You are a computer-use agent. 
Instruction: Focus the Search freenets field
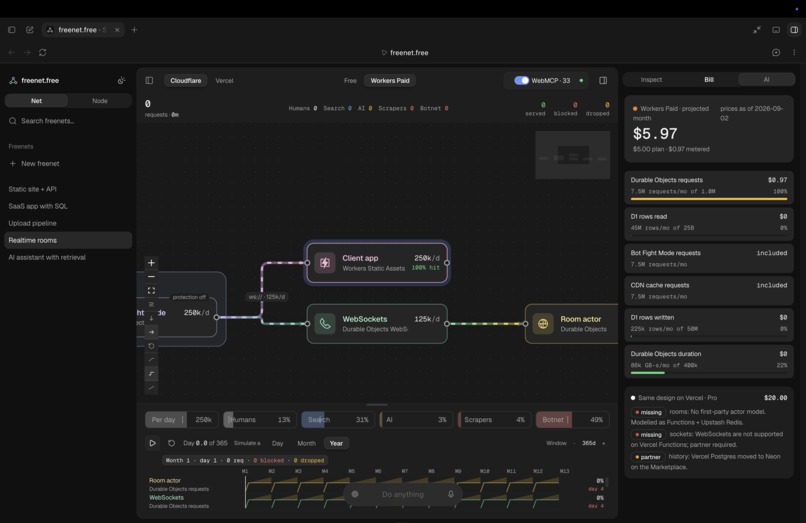click(x=68, y=121)
